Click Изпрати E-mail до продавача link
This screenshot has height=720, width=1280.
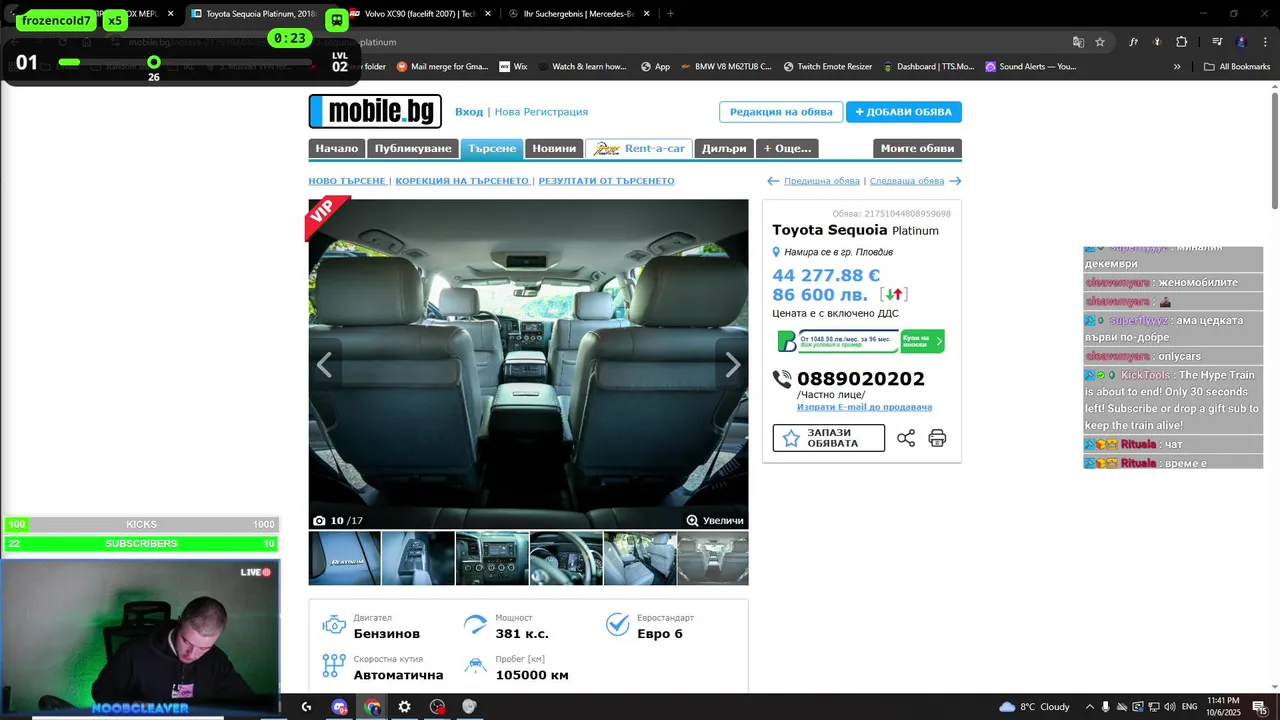click(x=864, y=407)
